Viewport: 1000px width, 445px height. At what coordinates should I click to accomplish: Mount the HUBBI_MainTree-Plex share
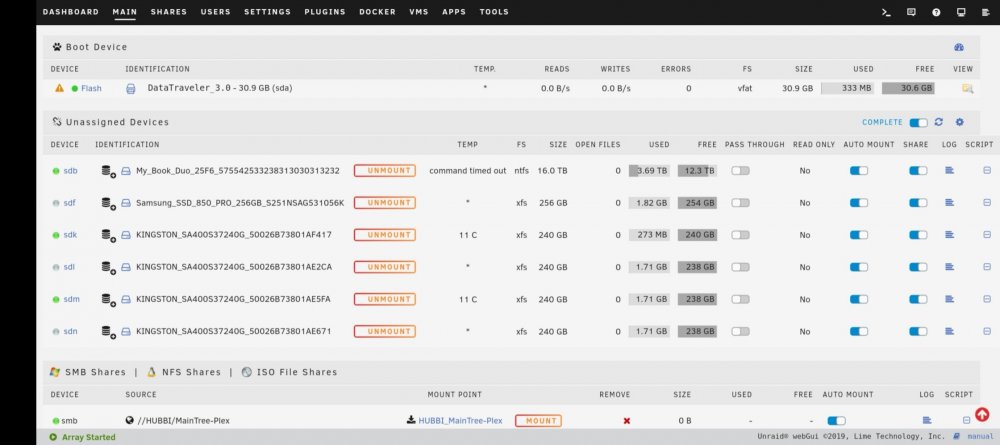point(538,421)
